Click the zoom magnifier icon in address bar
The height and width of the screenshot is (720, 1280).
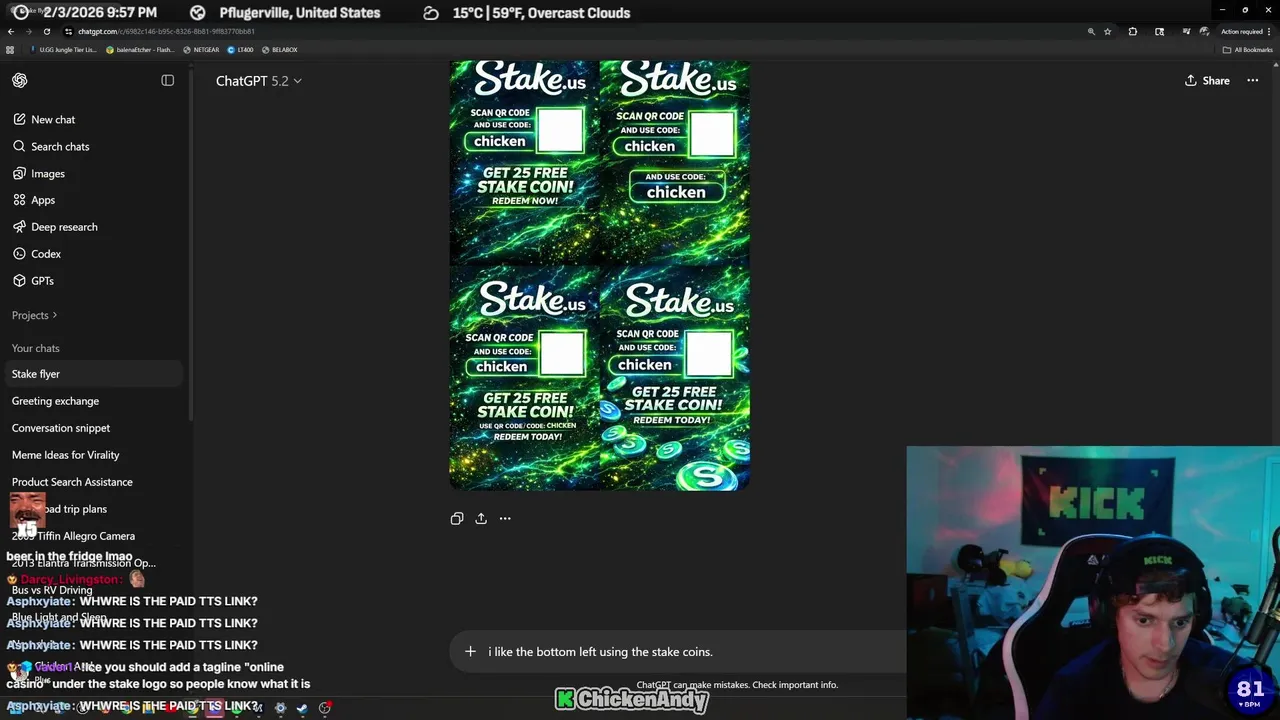[x=1091, y=31]
